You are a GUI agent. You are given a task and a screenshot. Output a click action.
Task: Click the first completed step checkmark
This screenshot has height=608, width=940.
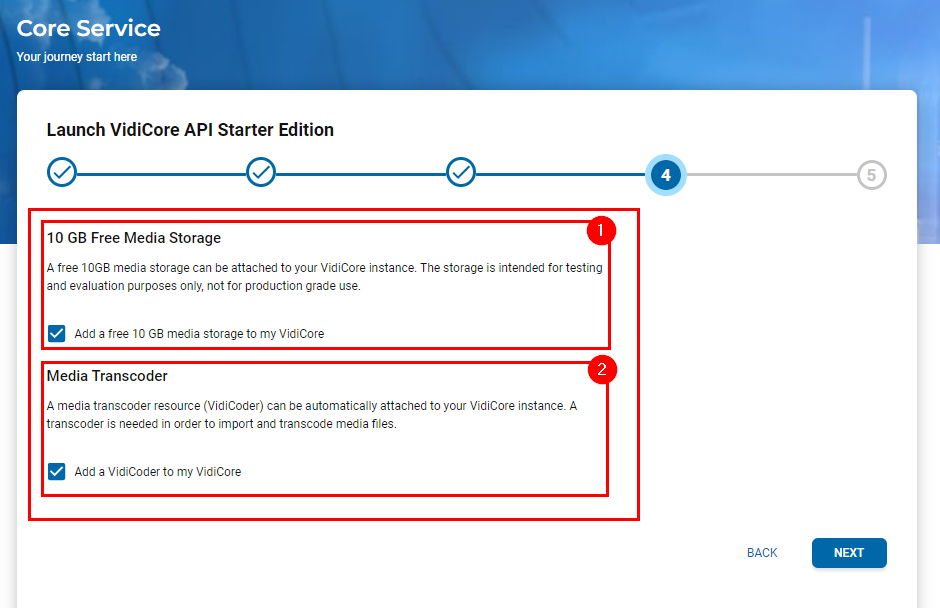pos(62,173)
